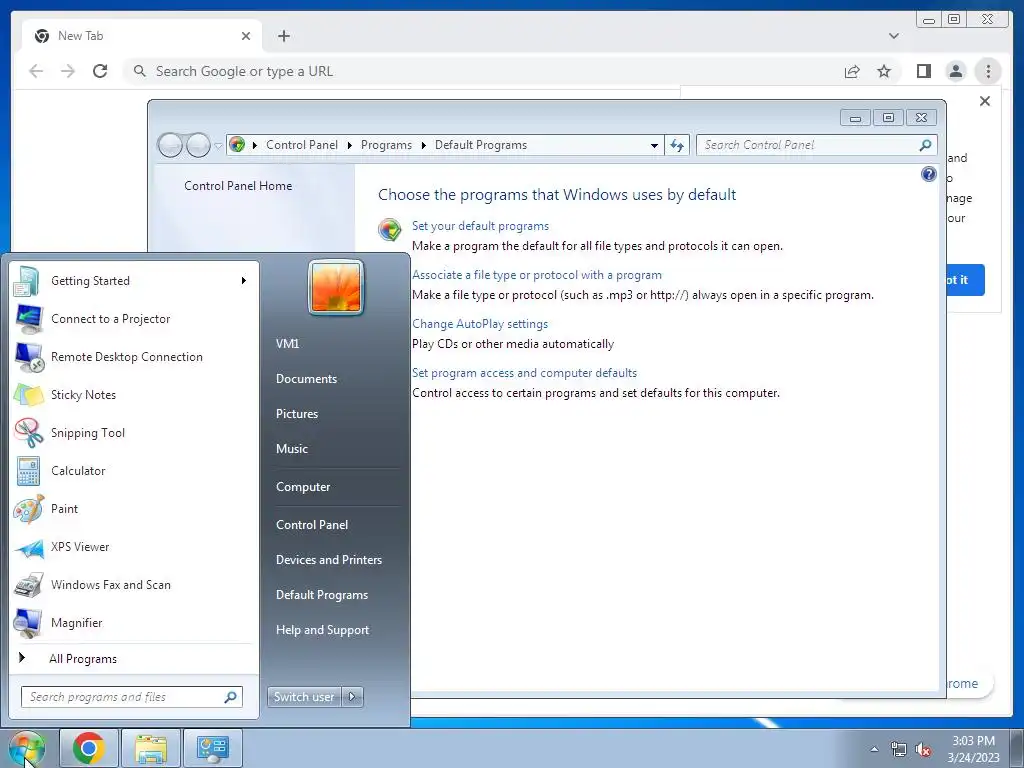Reload the Chrome page

click(100, 71)
